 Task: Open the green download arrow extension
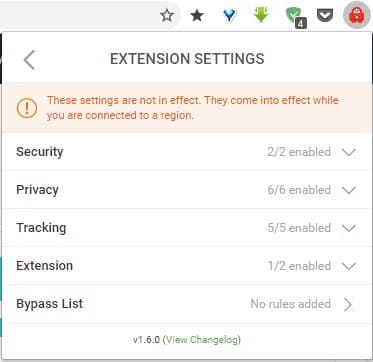click(261, 15)
